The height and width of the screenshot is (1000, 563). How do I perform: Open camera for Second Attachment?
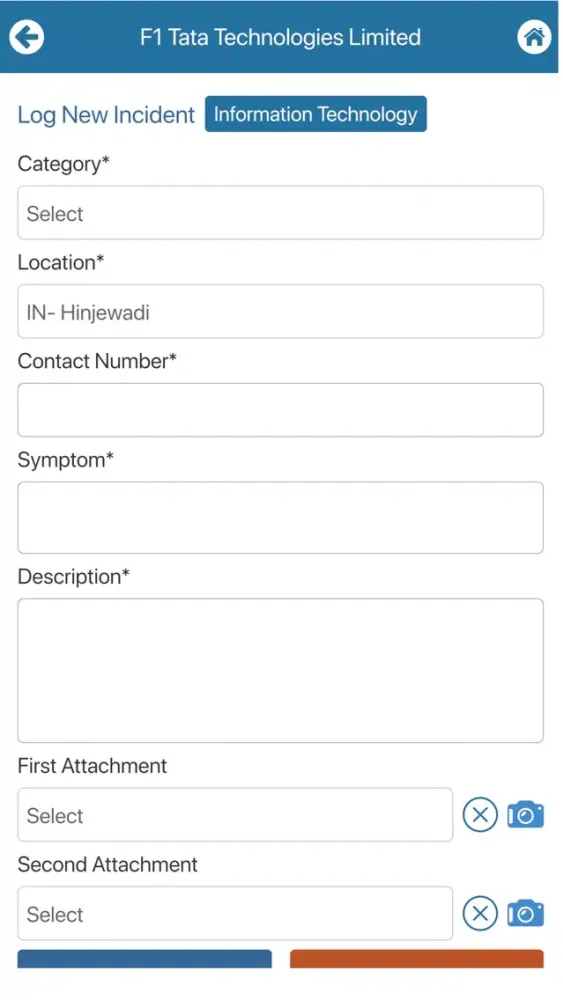point(525,913)
